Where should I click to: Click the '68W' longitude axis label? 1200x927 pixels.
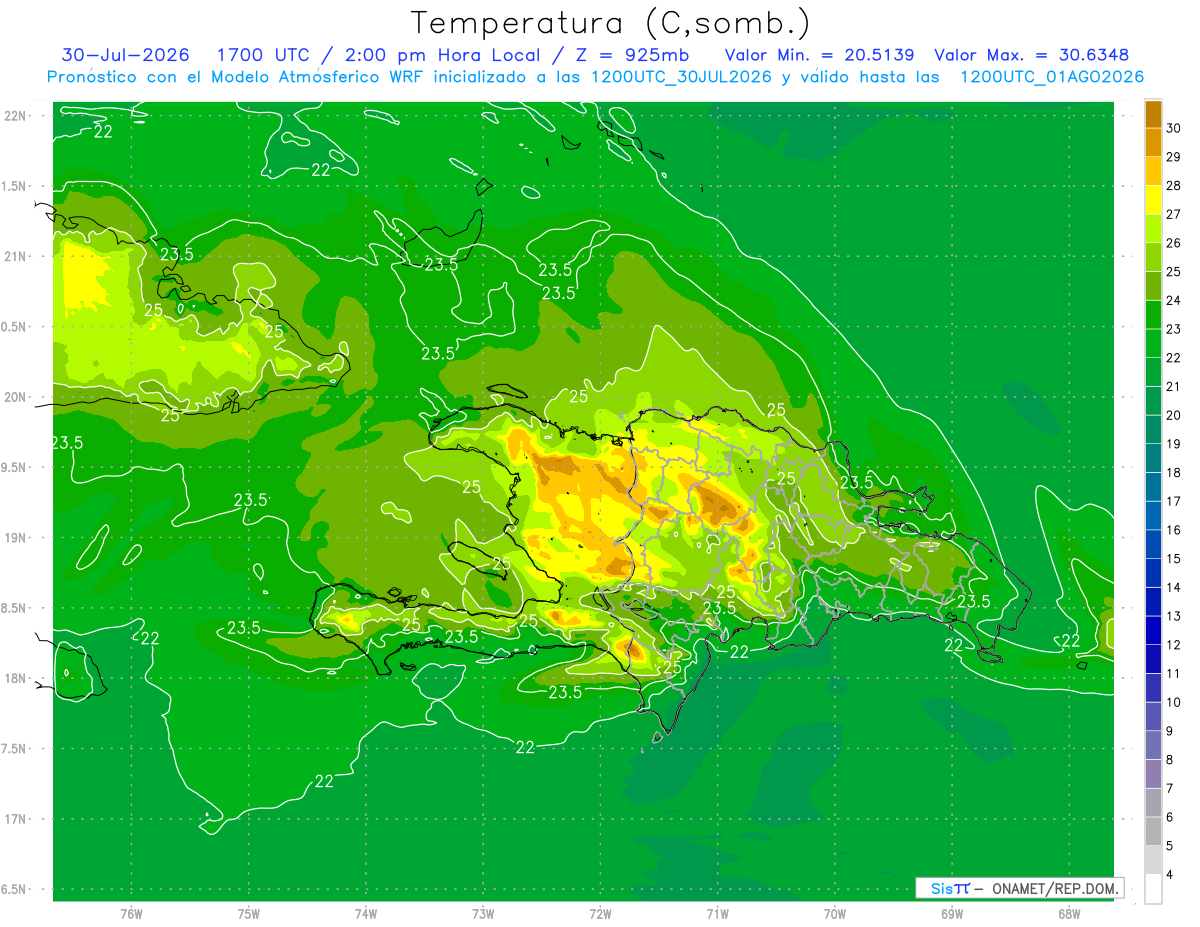tap(1069, 914)
